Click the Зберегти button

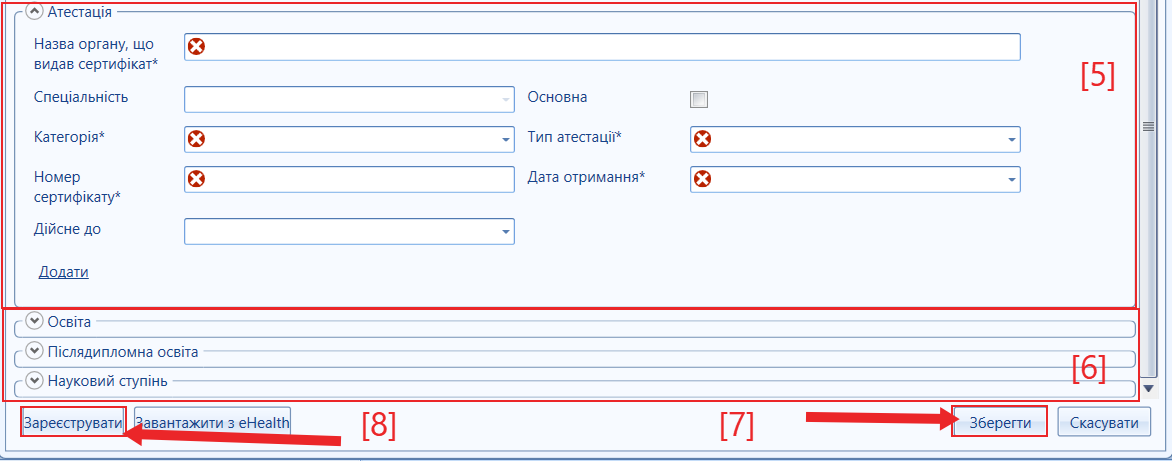click(x=1000, y=423)
